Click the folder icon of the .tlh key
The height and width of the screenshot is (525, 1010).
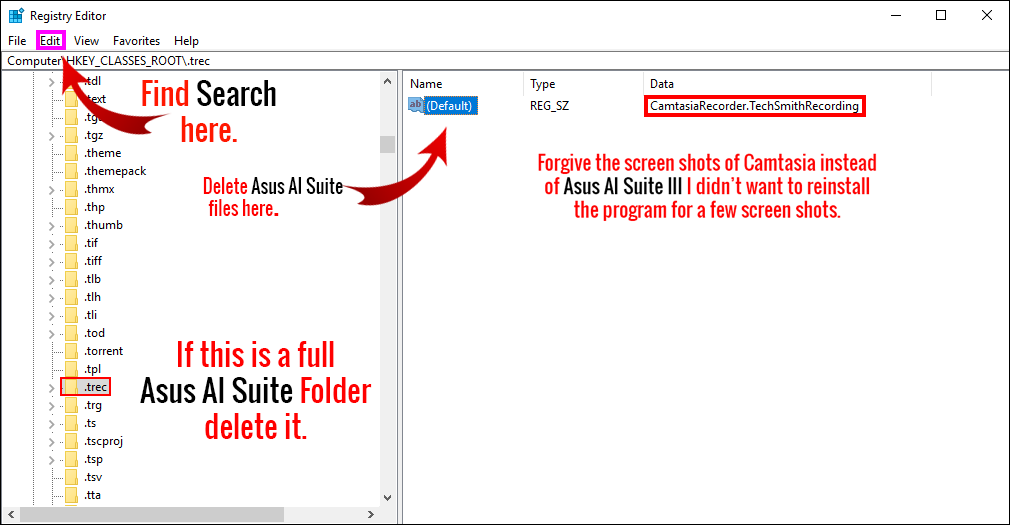[x=71, y=298]
